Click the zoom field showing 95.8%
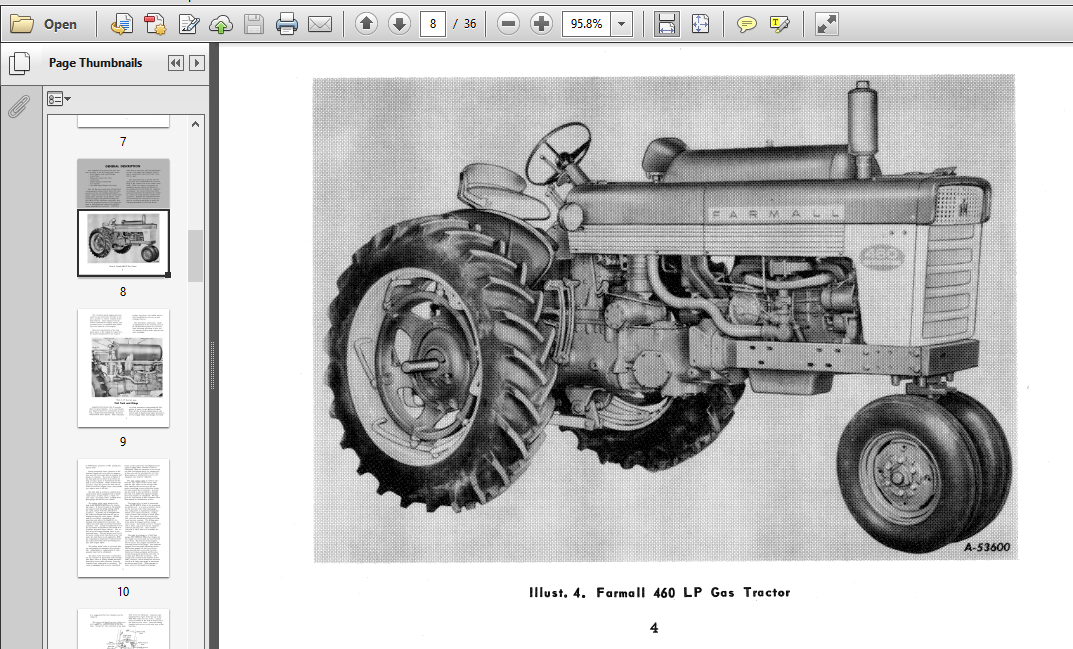Image resolution: width=1073 pixels, height=649 pixels. pos(586,24)
